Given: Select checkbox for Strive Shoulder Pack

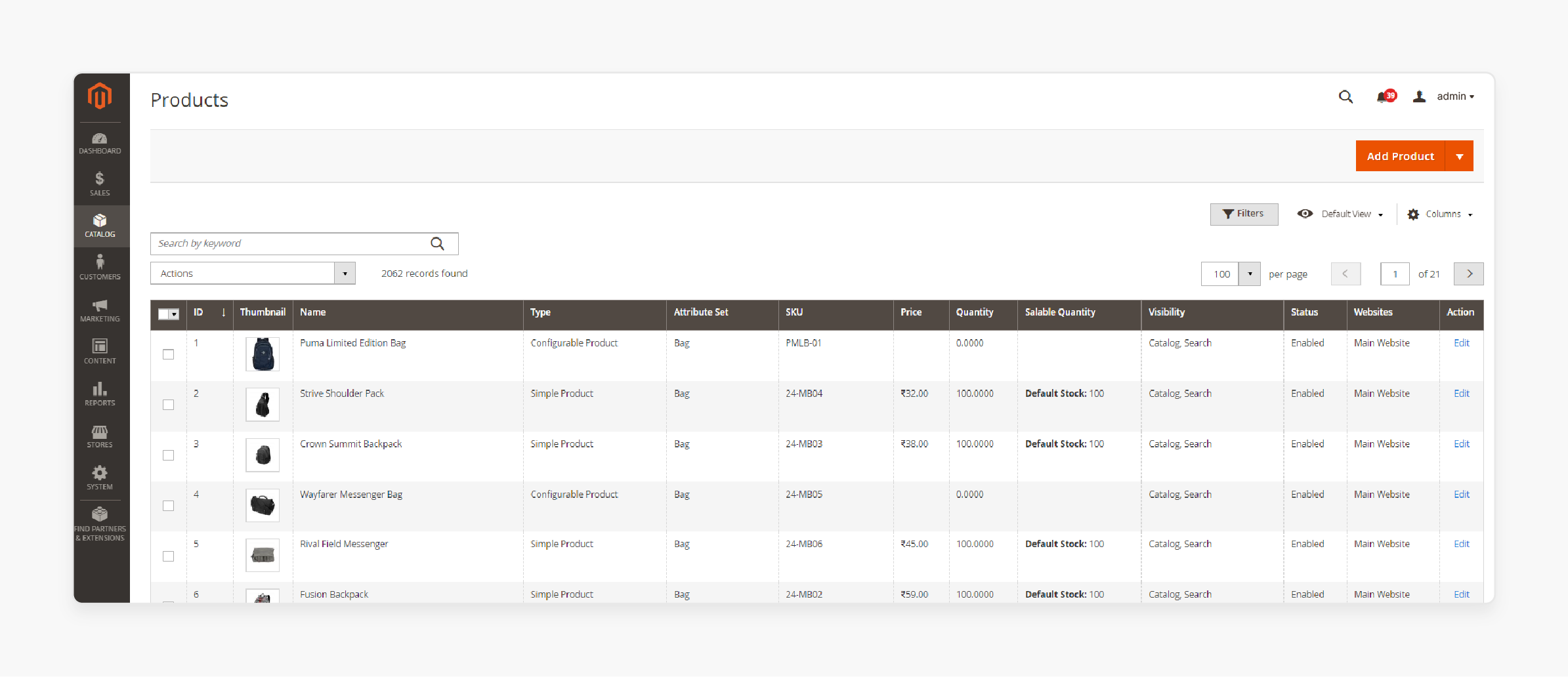Looking at the screenshot, I should click(x=168, y=405).
